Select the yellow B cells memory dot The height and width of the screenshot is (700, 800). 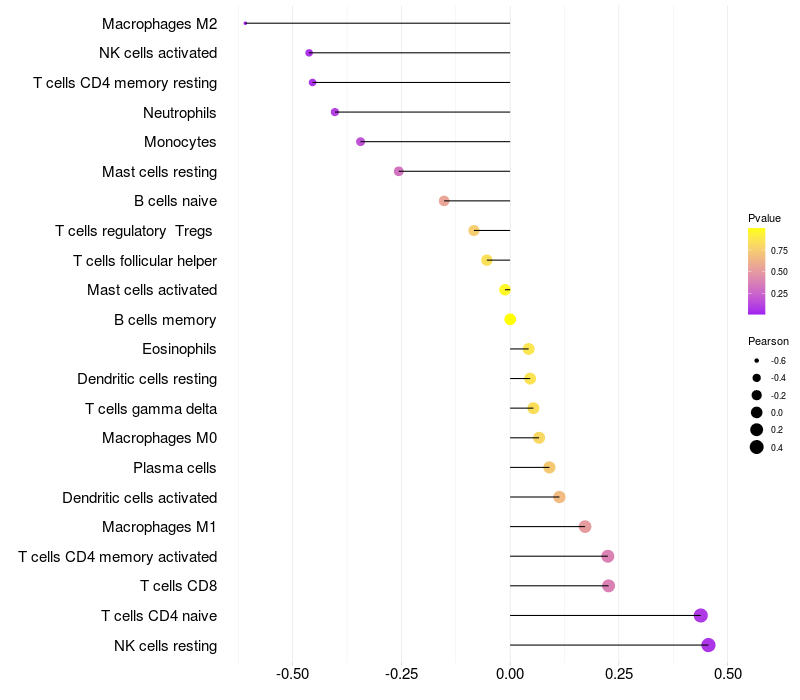pyautogui.click(x=510, y=319)
